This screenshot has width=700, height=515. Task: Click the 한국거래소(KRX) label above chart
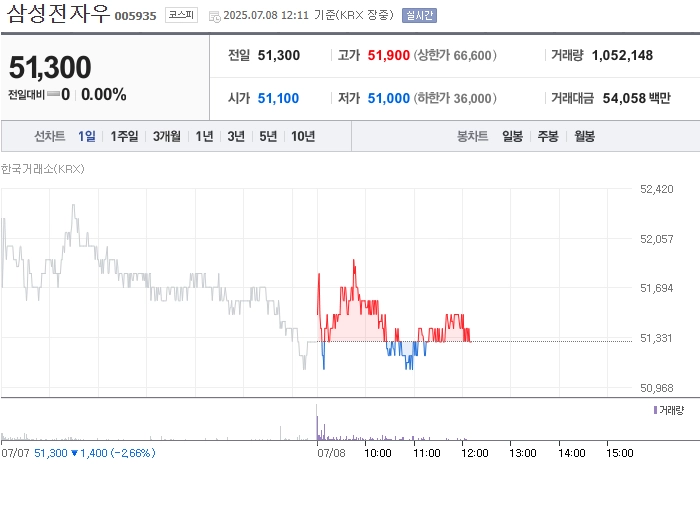(x=42, y=169)
